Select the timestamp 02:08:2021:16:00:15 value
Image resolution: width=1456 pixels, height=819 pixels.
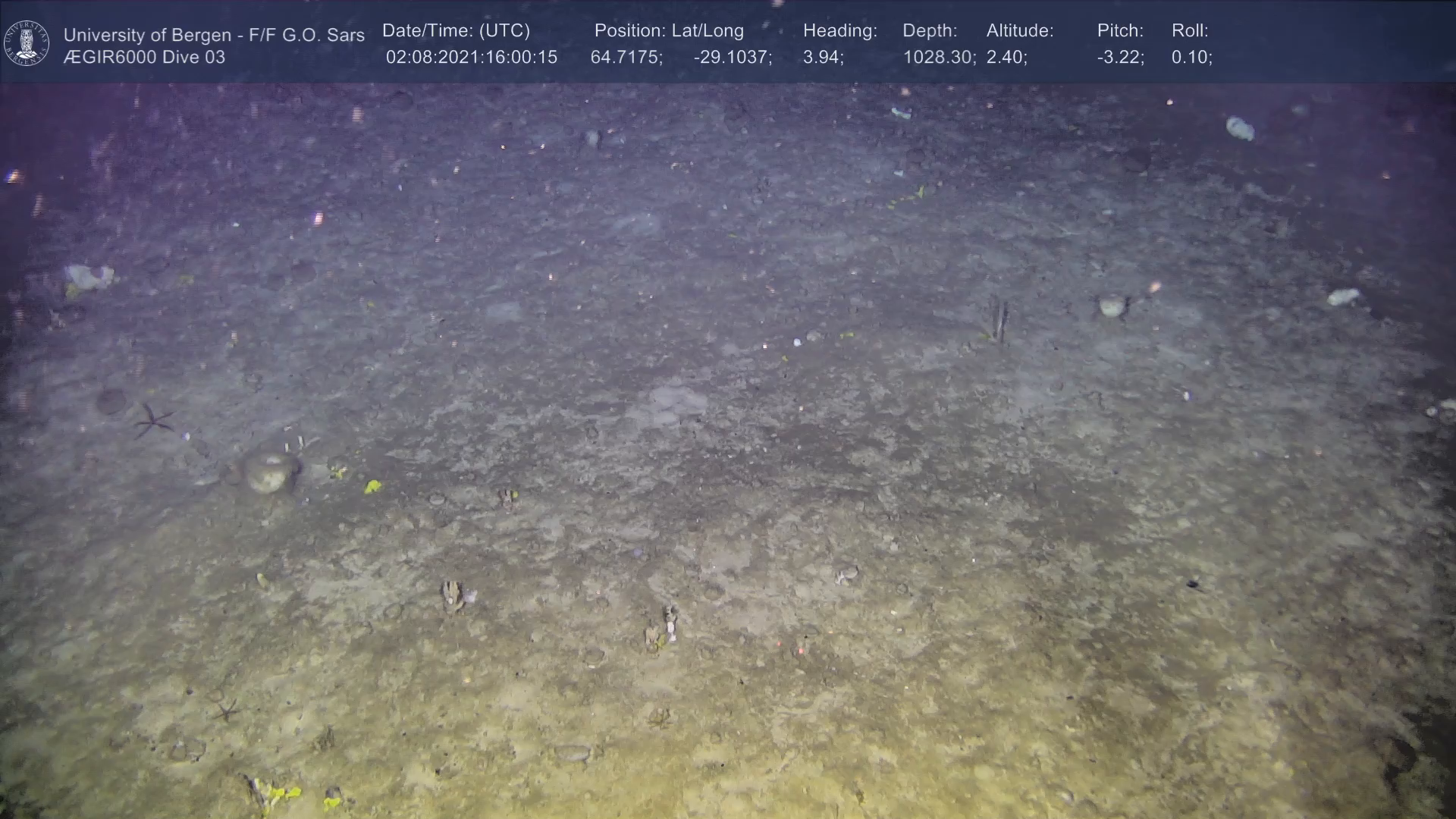pyautogui.click(x=471, y=58)
